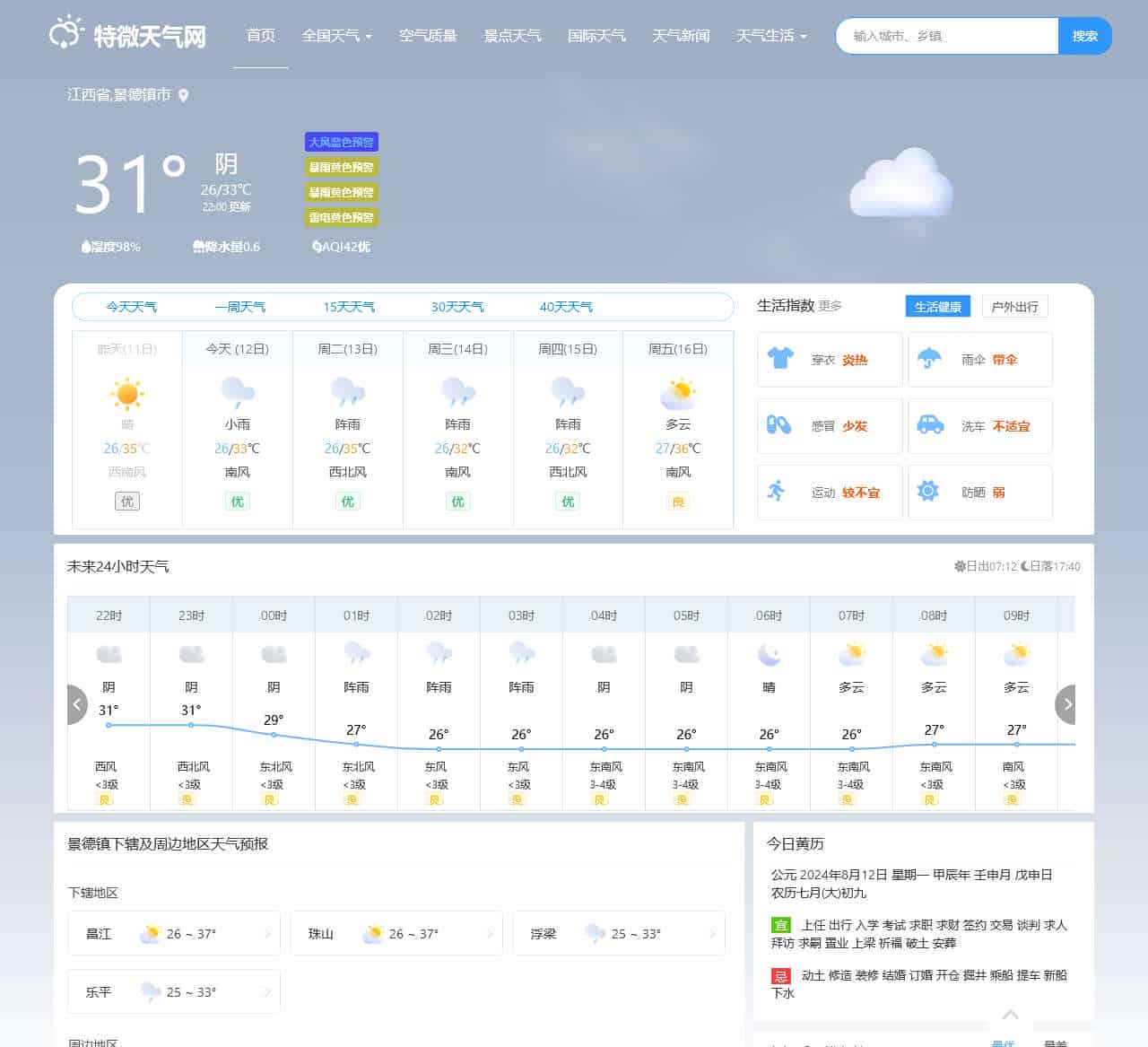Open 更多 link next to 生活指数
Image resolution: width=1148 pixels, height=1047 pixels.
[831, 306]
